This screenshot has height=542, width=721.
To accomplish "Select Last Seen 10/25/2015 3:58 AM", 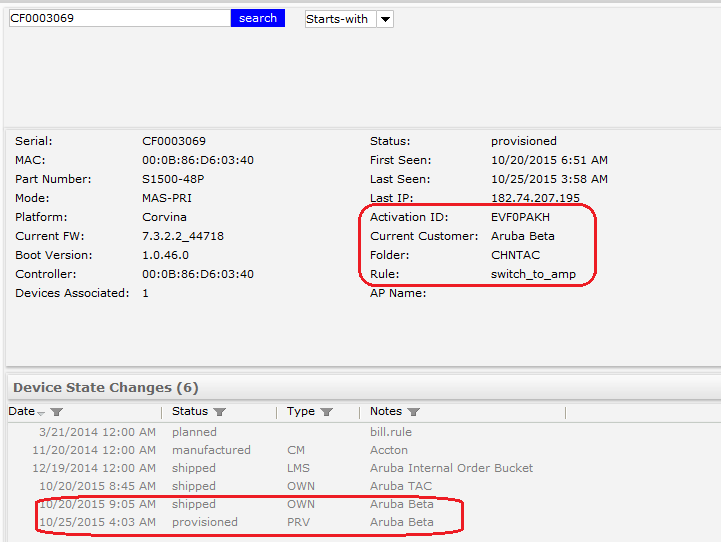I will (549, 179).
